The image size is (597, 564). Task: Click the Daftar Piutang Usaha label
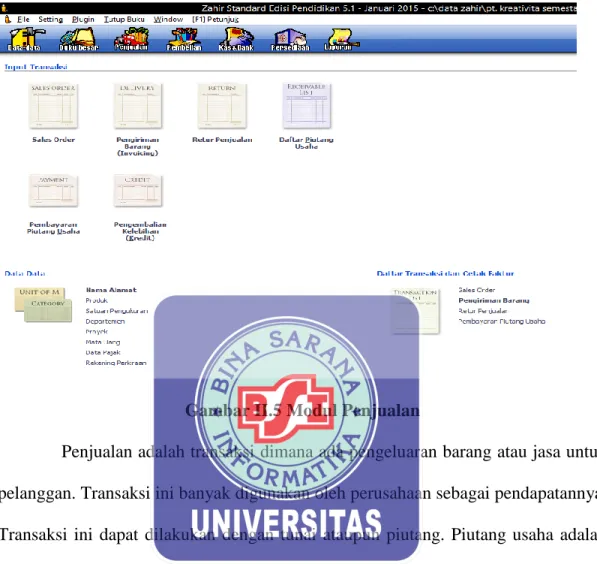pos(306,143)
